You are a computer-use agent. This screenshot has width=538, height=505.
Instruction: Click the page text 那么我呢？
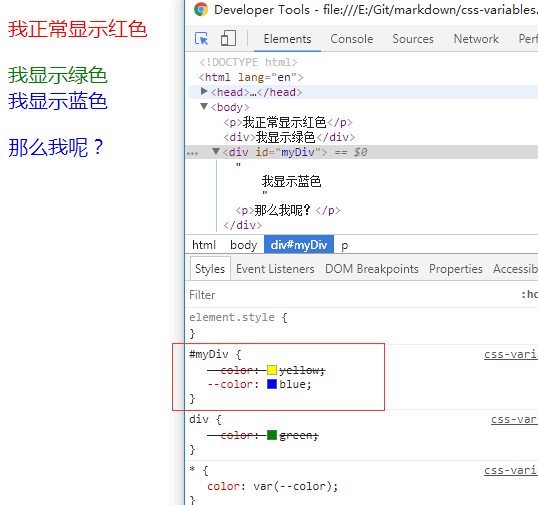tap(56, 147)
